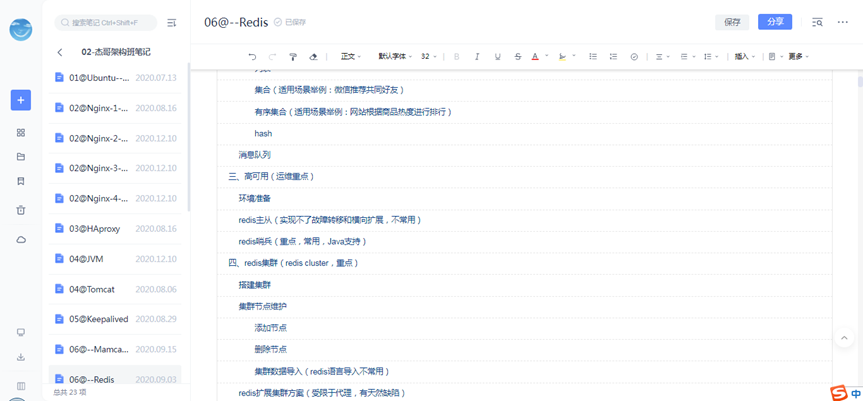Toggle bold formatting
Viewport: 863px width, 401px height.
[457, 57]
